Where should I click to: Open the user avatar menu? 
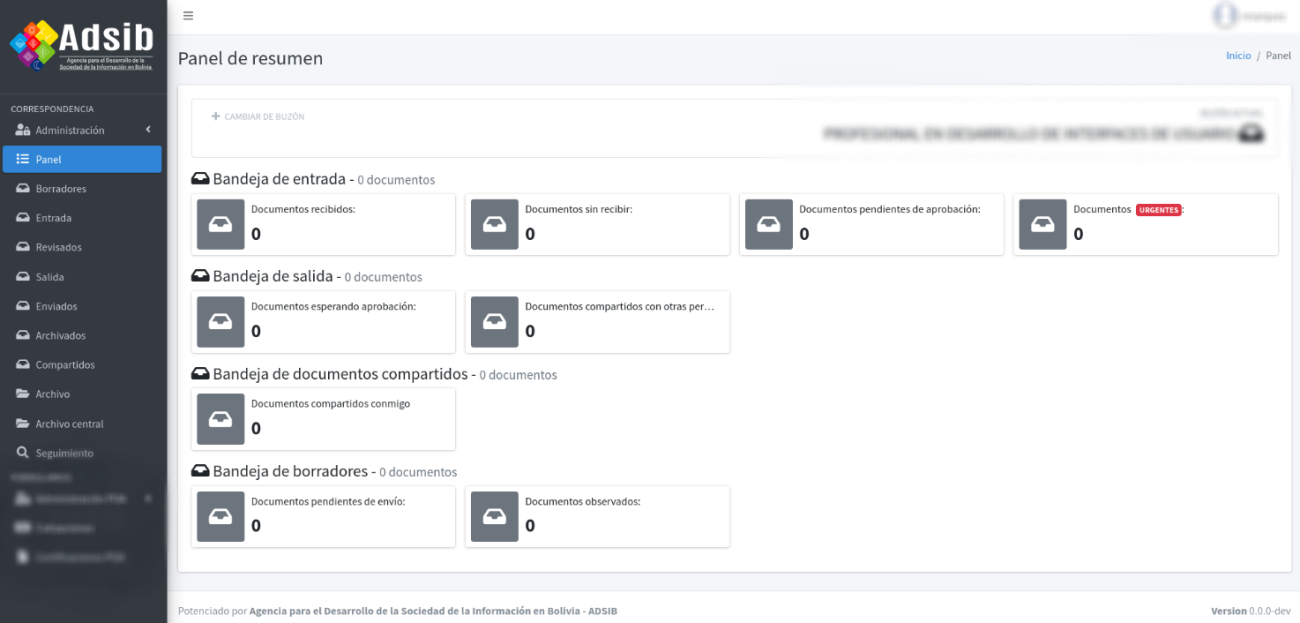1225,15
